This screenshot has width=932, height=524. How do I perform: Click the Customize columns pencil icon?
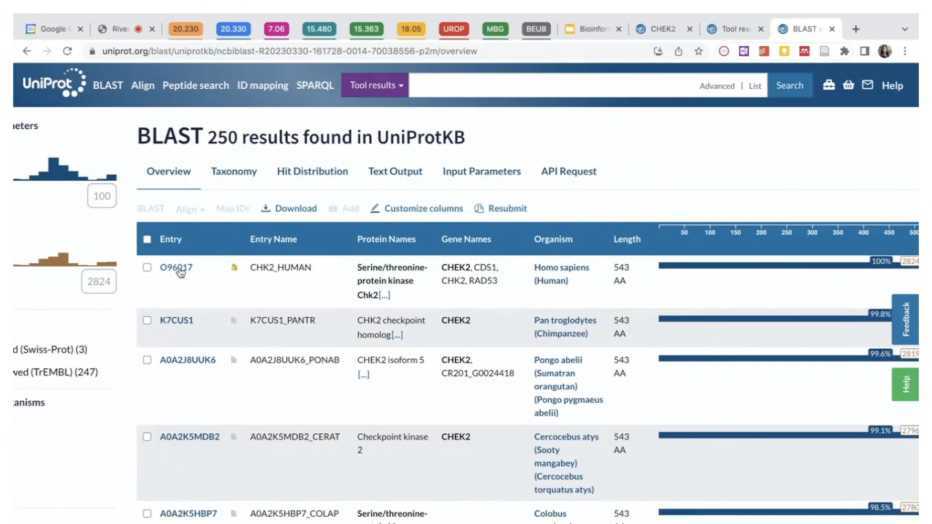[x=375, y=209]
